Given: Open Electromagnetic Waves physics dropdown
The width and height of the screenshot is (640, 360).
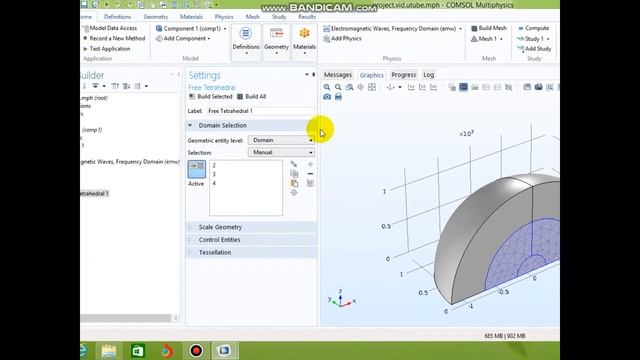Looking at the screenshot, I should tap(460, 29).
